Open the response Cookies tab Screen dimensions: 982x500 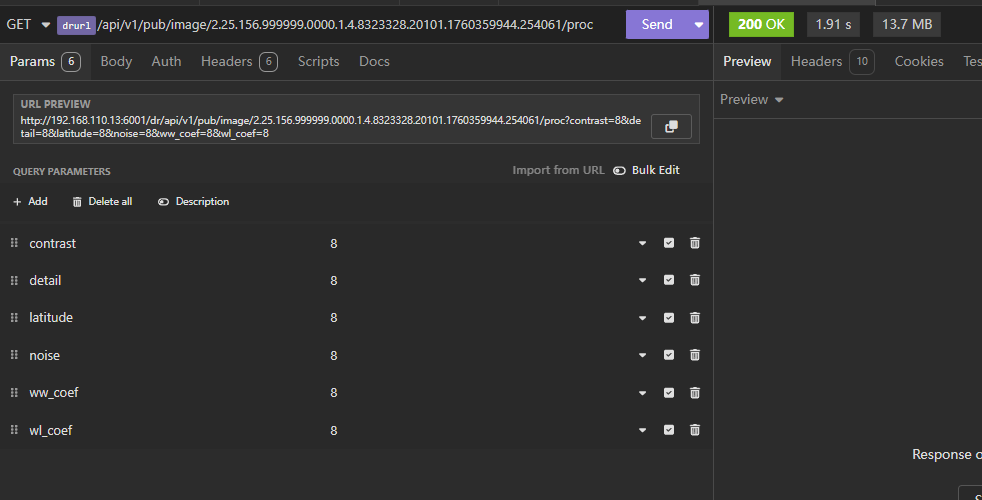918,61
